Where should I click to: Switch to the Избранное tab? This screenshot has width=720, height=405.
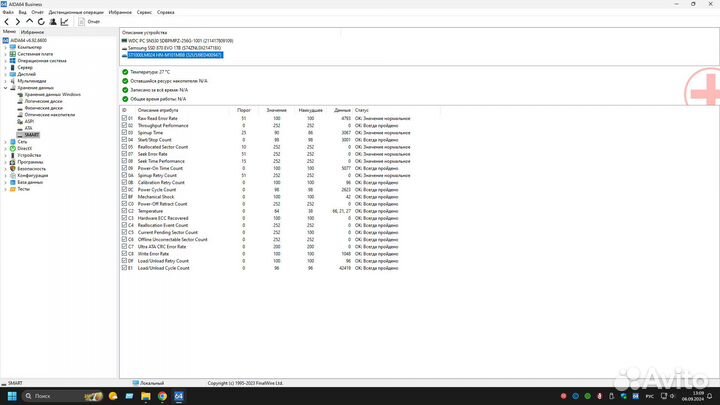click(x=33, y=32)
